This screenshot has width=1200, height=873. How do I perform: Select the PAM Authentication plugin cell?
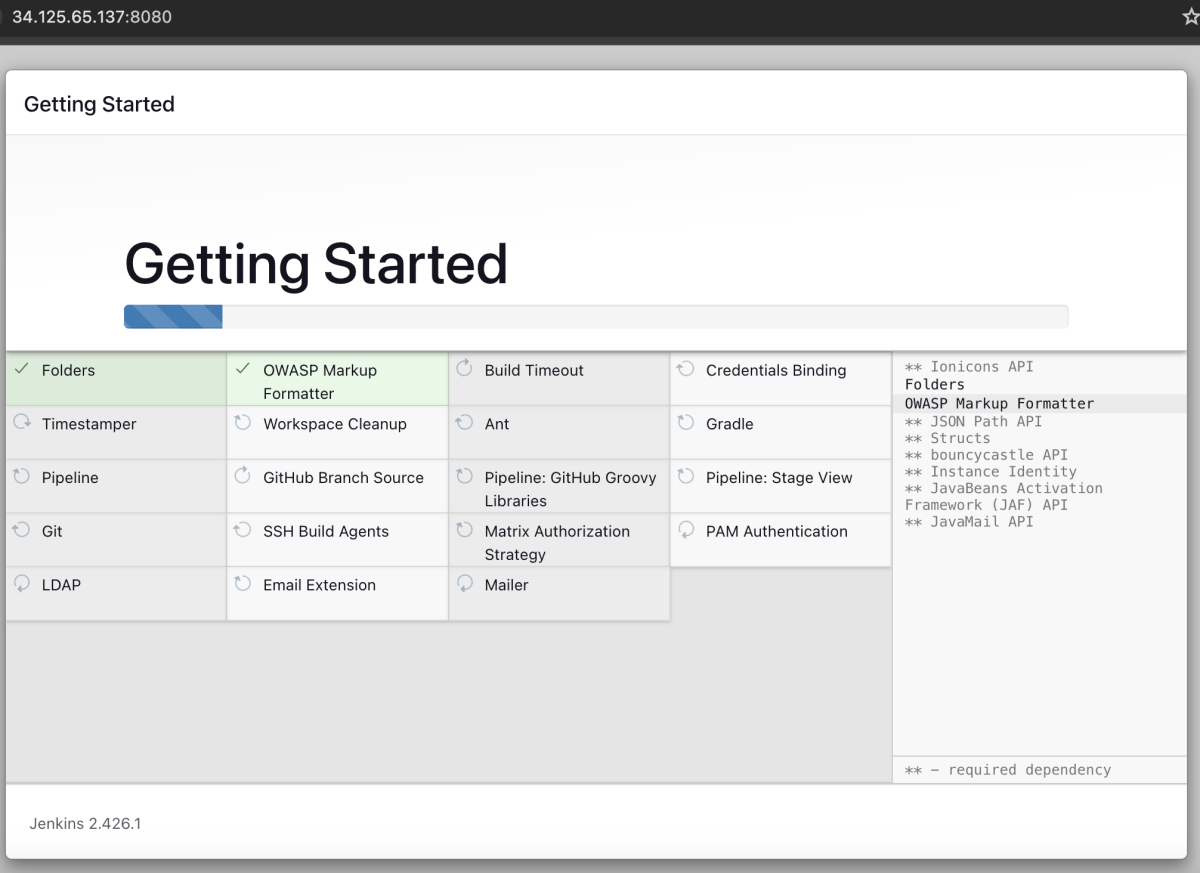point(780,540)
